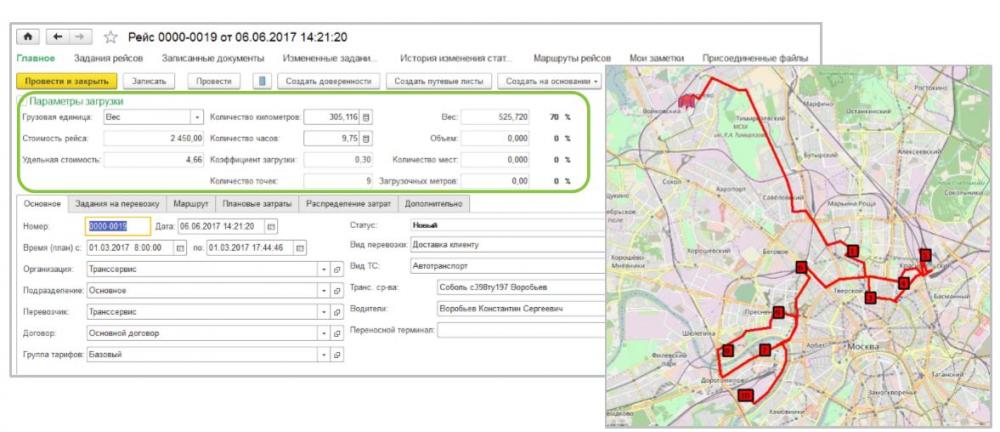Open the Присоединенные файлы section
Image resolution: width=1000 pixels, height=432 pixels.
point(755,58)
